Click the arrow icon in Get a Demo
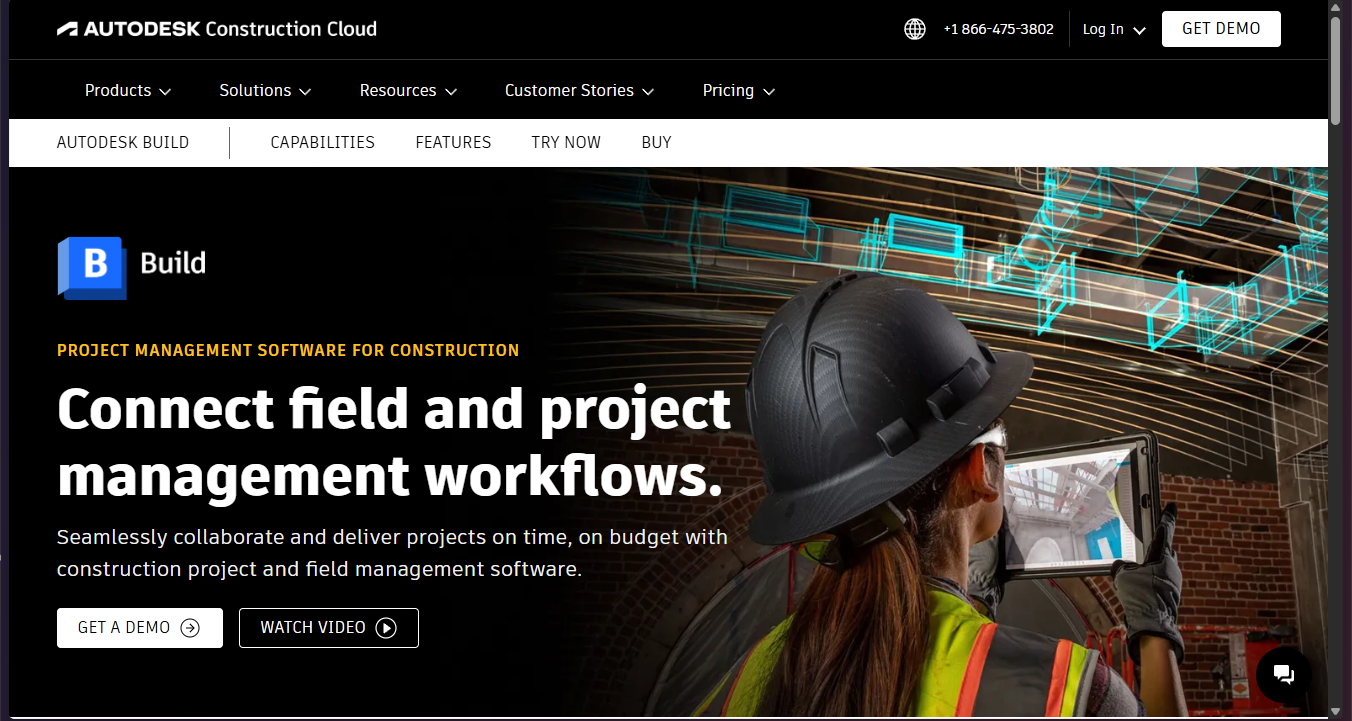The width and height of the screenshot is (1352, 721). tap(190, 628)
